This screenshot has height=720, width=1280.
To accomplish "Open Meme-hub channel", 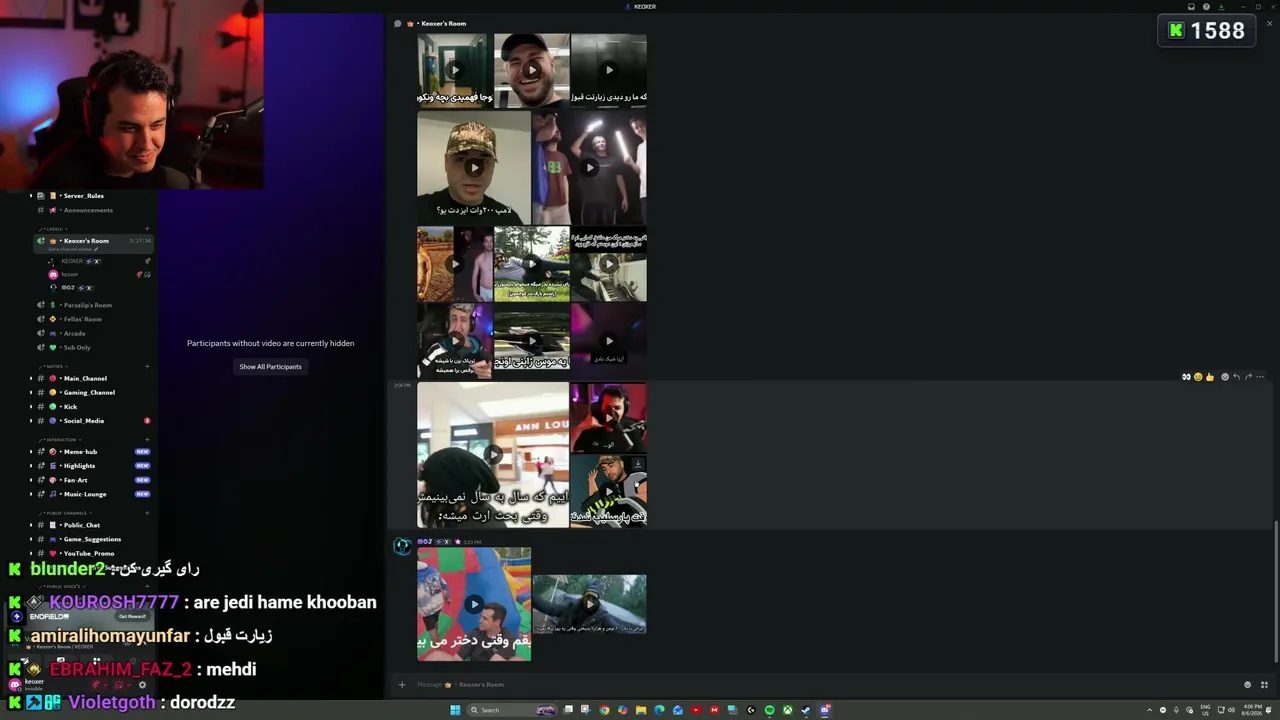I will pyautogui.click(x=80, y=452).
